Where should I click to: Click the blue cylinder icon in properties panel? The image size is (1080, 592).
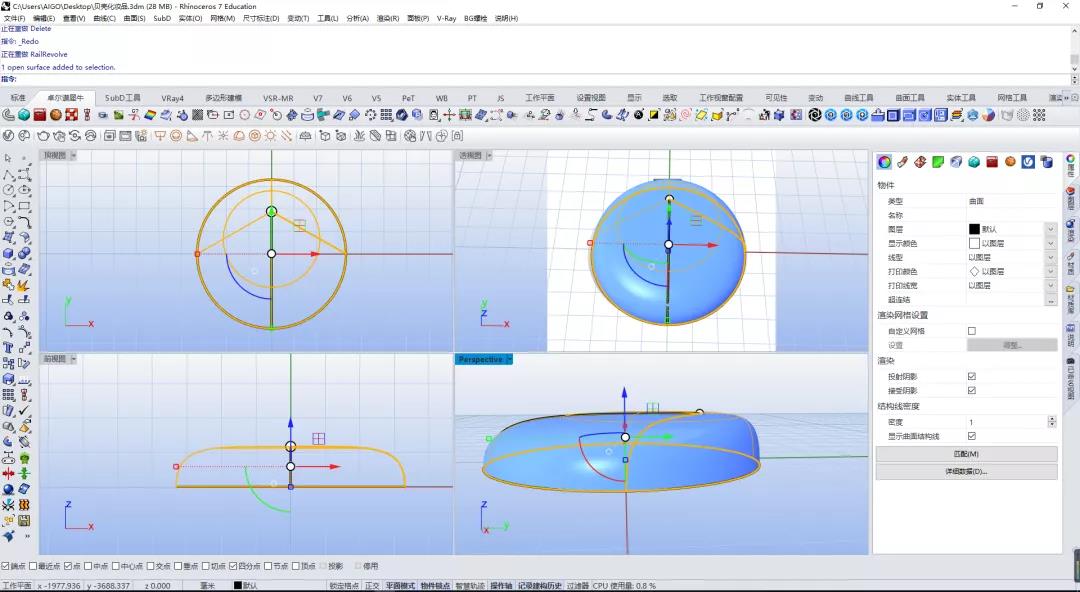click(x=1046, y=162)
